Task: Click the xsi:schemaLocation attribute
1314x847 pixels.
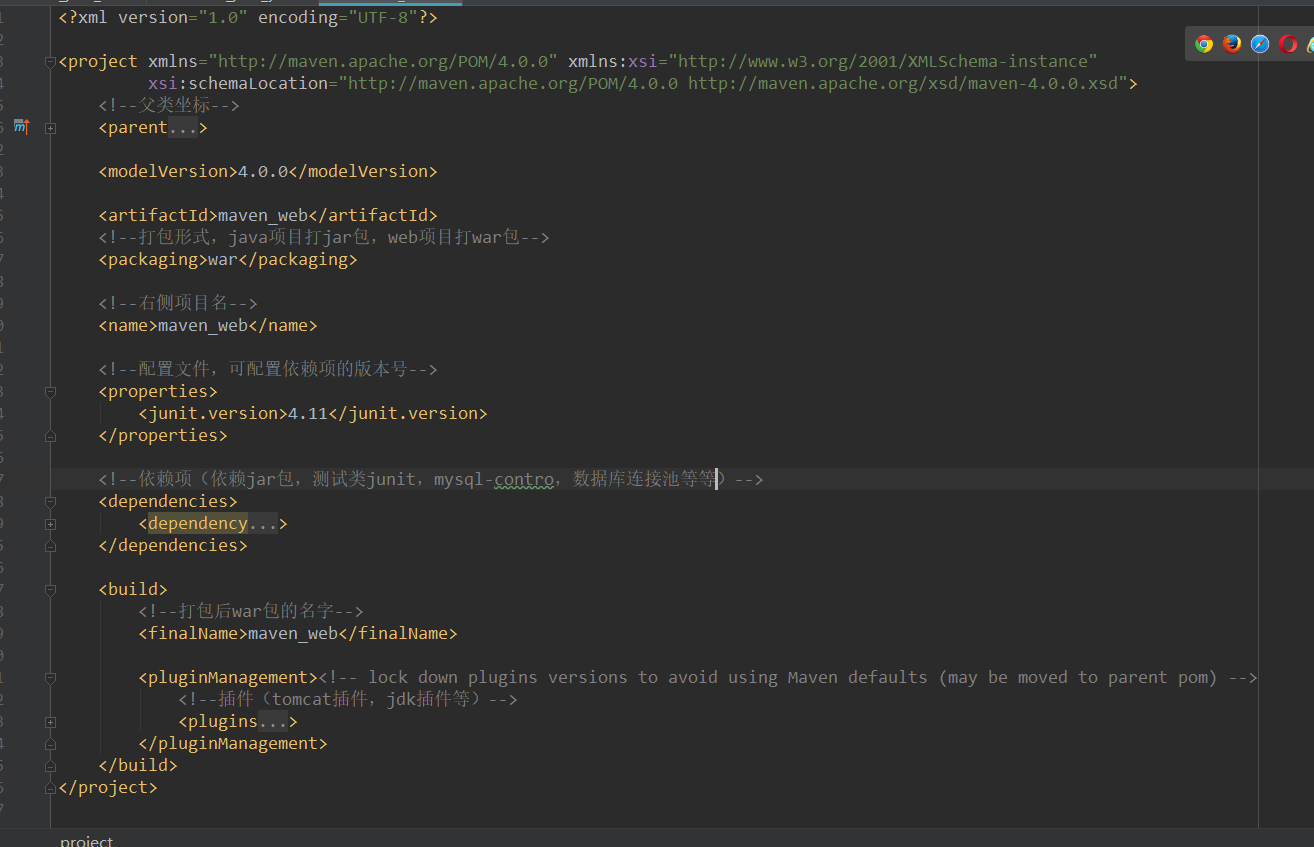Action: pyautogui.click(x=238, y=84)
